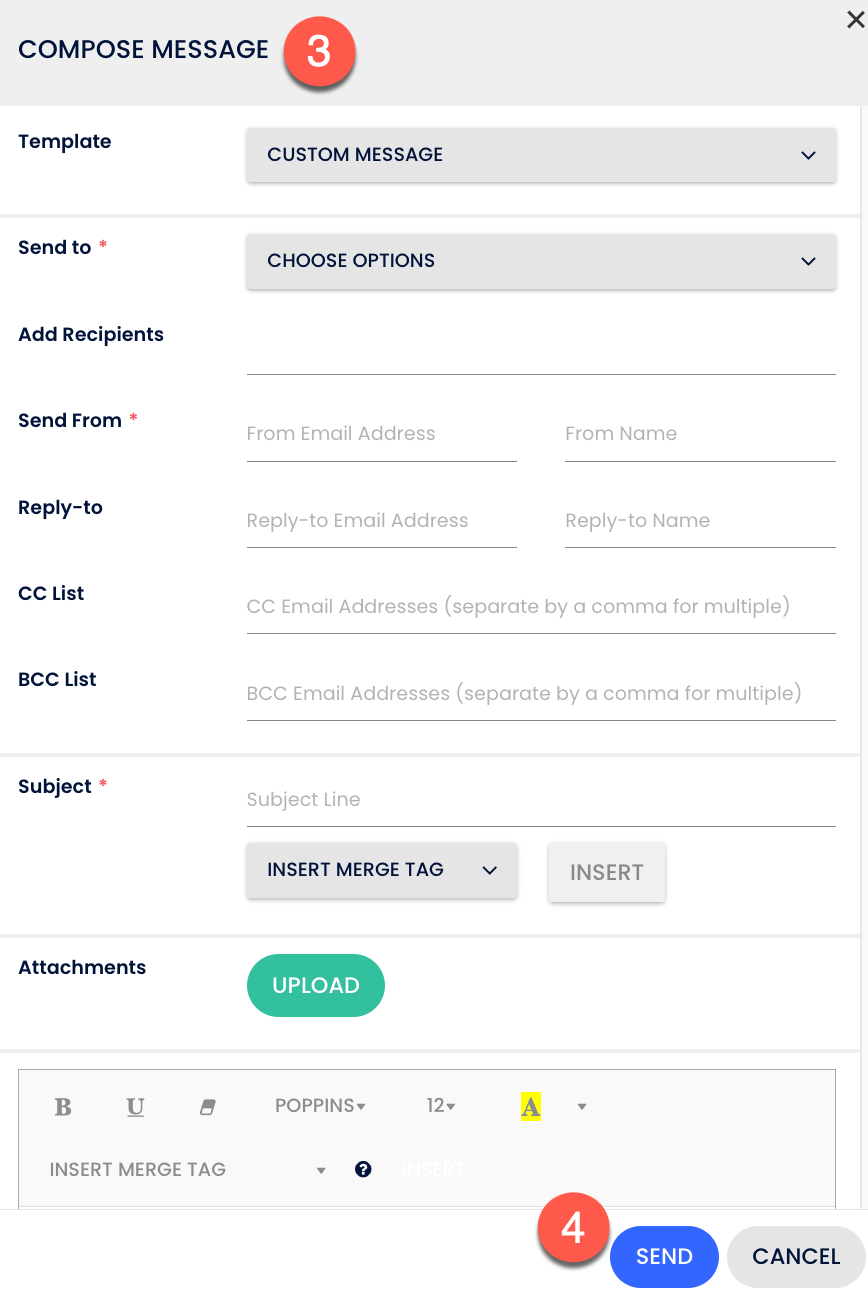Click the Insert button beside subject merge tag
Screen dimensions: 868x1300
[x=606, y=872]
